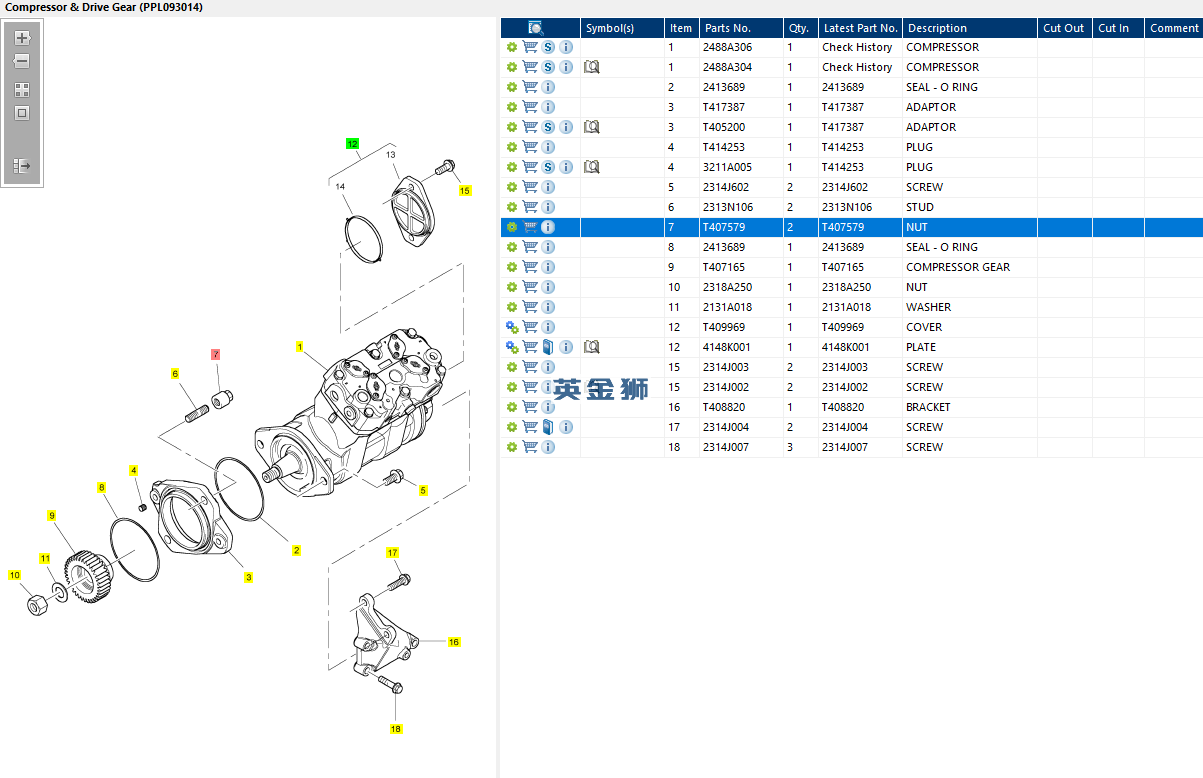This screenshot has height=778, width=1203.
Task: Click the Comment column header
Action: pos(1174,28)
